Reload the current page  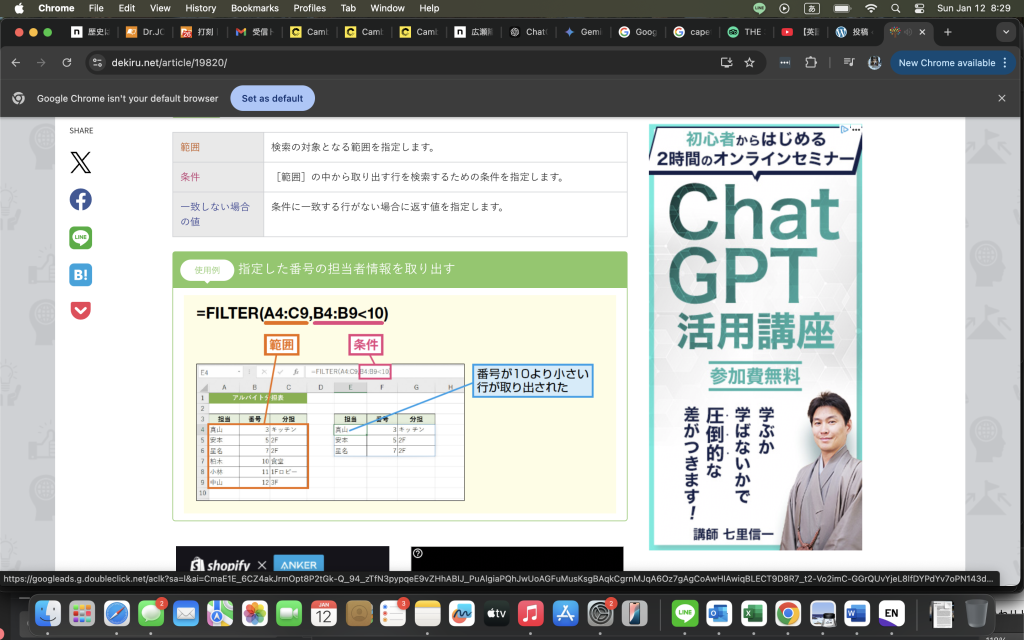point(66,62)
